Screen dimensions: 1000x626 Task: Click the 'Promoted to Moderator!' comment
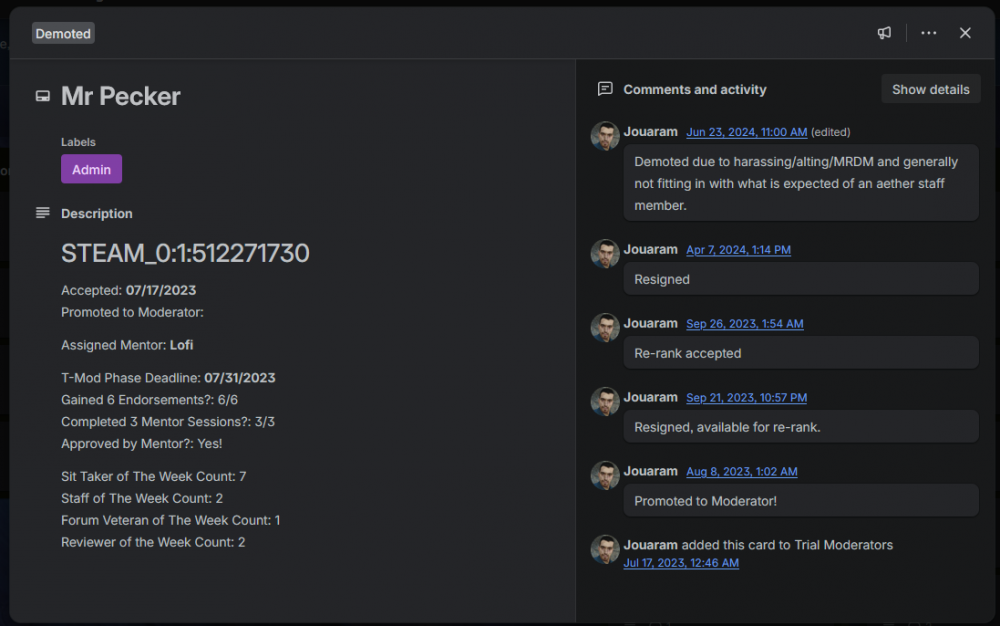(x=800, y=500)
